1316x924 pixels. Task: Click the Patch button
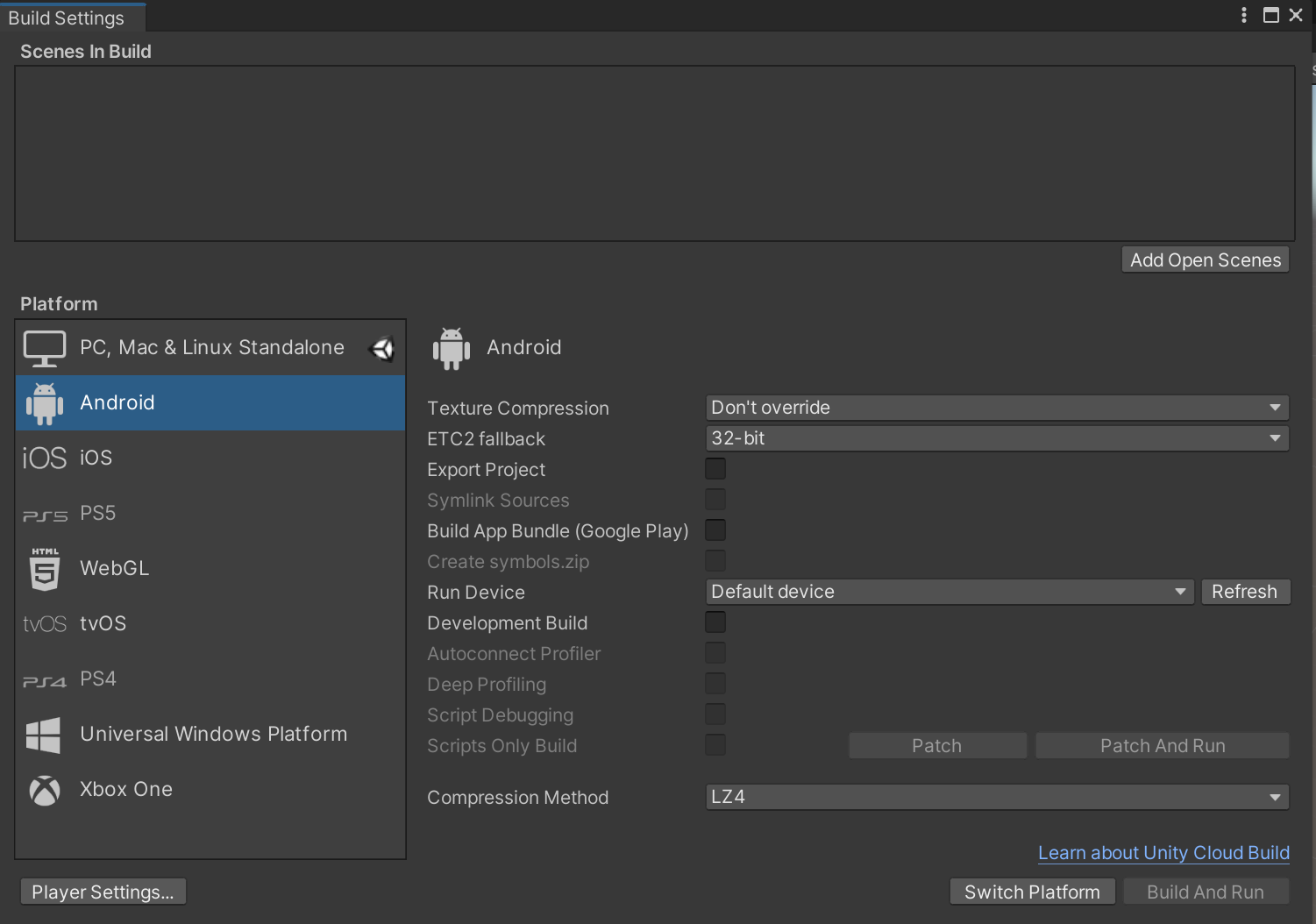click(937, 746)
